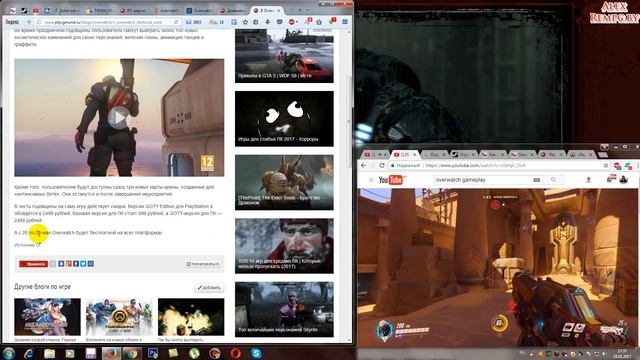Switch to the Steam pinned Firefox tab

tap(24, 10)
